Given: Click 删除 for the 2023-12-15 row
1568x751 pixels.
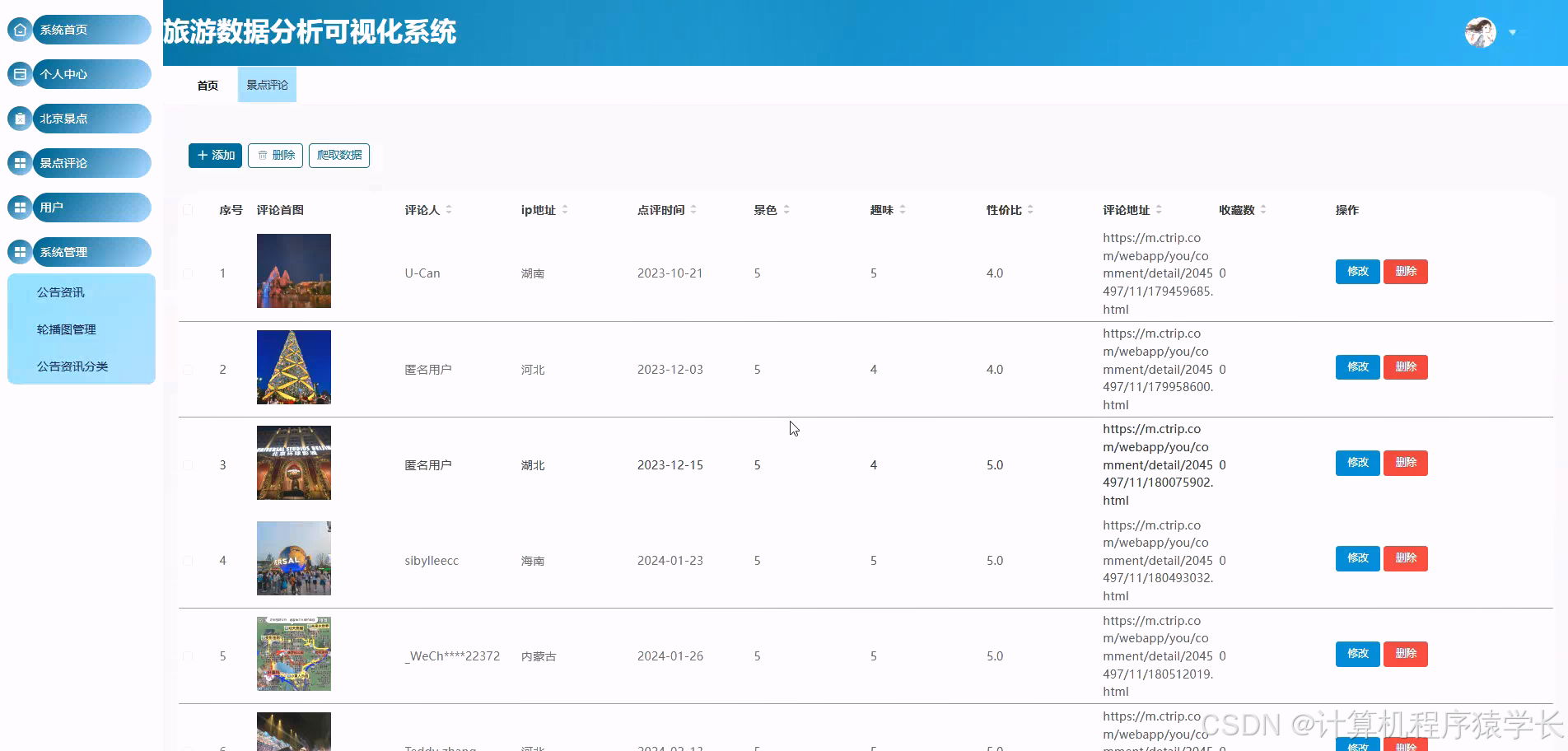Looking at the screenshot, I should (1406, 463).
